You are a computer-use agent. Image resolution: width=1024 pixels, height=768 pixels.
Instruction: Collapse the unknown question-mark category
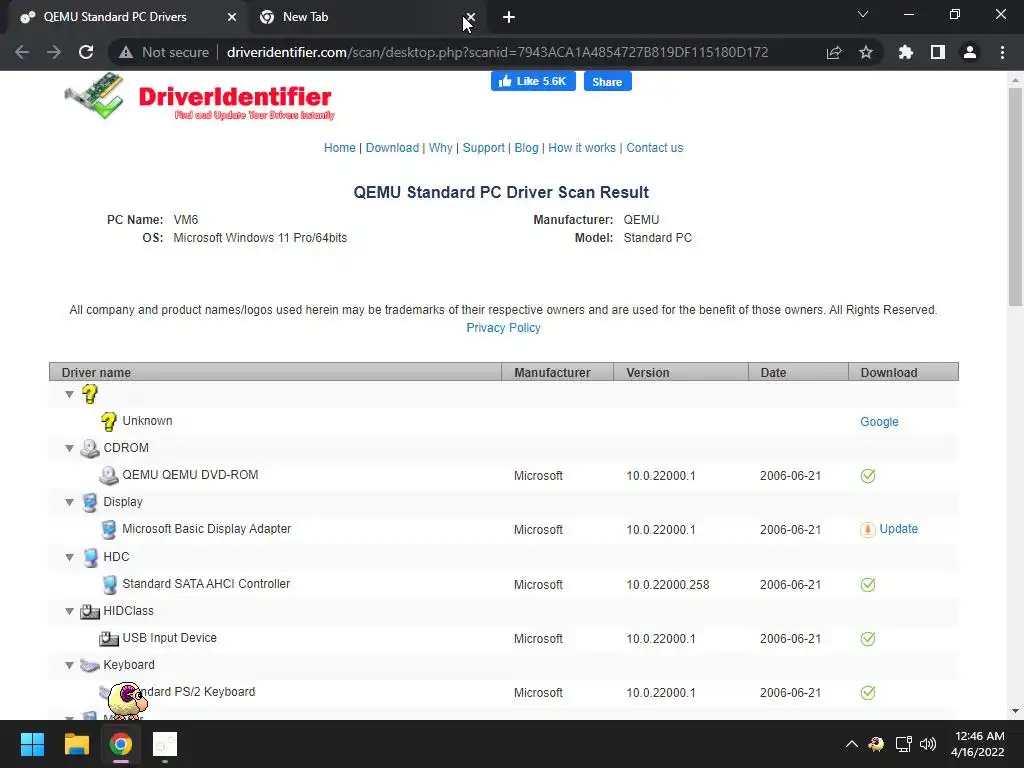[69, 394]
